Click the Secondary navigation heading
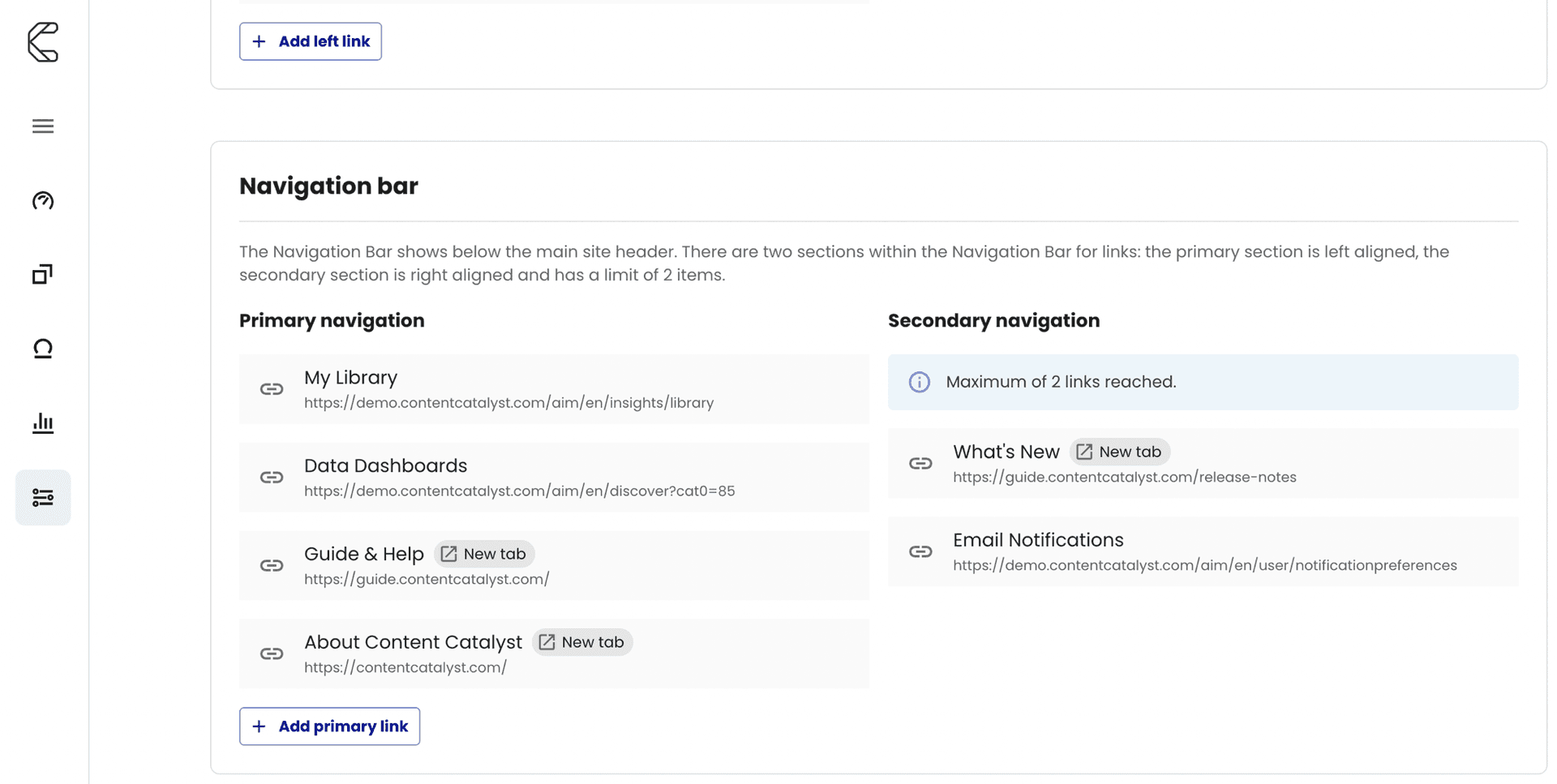The width and height of the screenshot is (1557, 784). [x=993, y=320]
